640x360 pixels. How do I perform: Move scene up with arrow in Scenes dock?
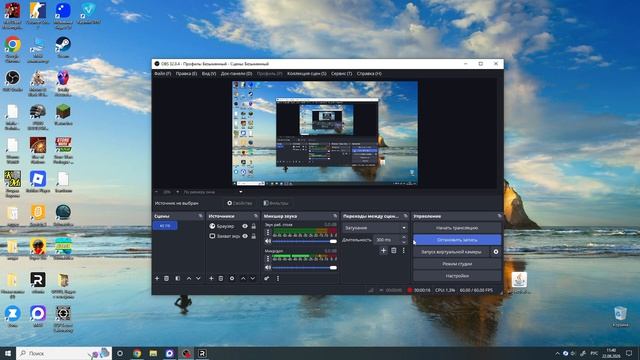tap(189, 278)
